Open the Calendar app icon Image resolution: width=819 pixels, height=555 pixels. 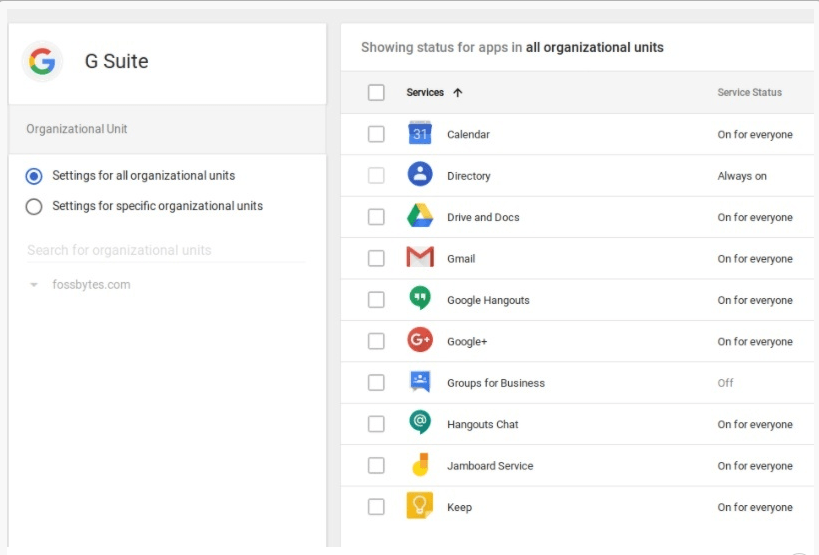[420, 133]
